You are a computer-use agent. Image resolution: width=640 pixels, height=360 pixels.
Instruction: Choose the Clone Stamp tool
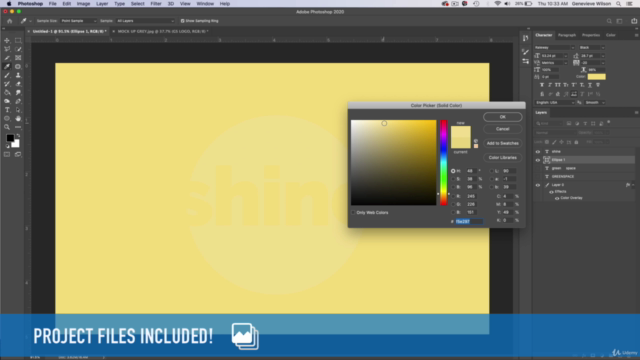(18, 75)
